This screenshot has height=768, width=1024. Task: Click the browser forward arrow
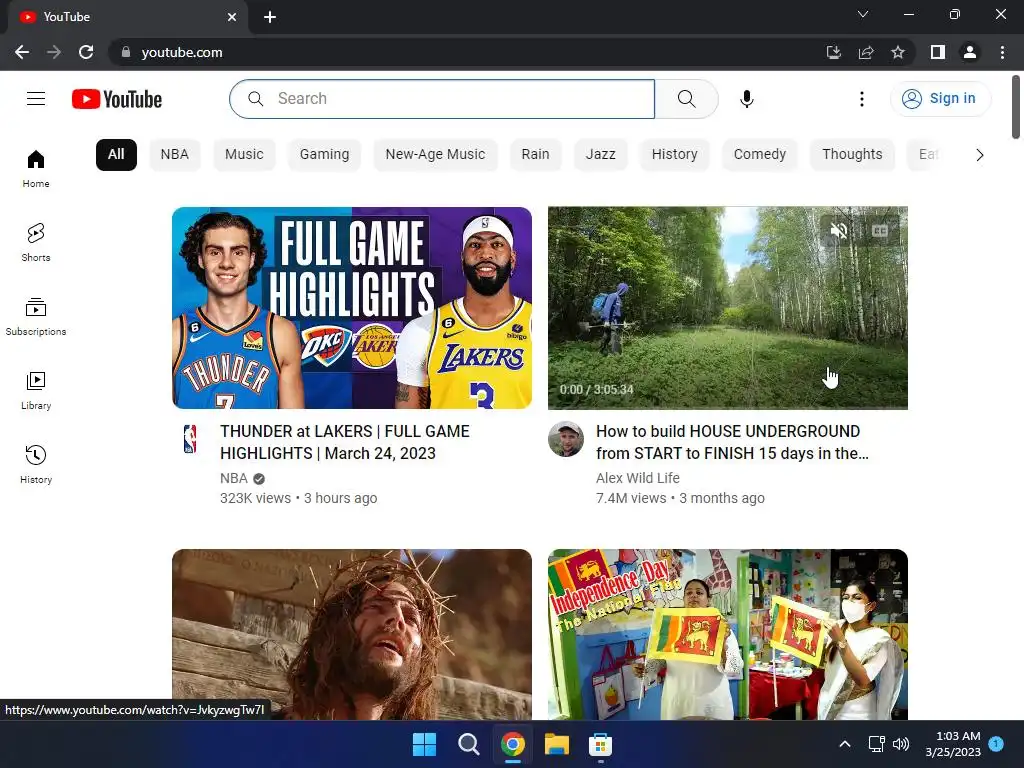click(54, 52)
